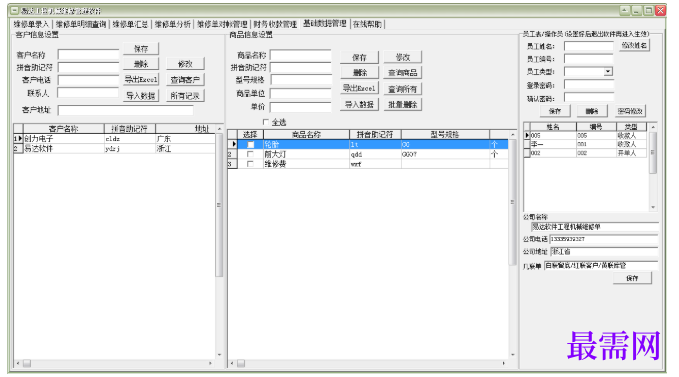Click customer table horizontal scrollbar
The width and height of the screenshot is (679, 377).
[114, 363]
